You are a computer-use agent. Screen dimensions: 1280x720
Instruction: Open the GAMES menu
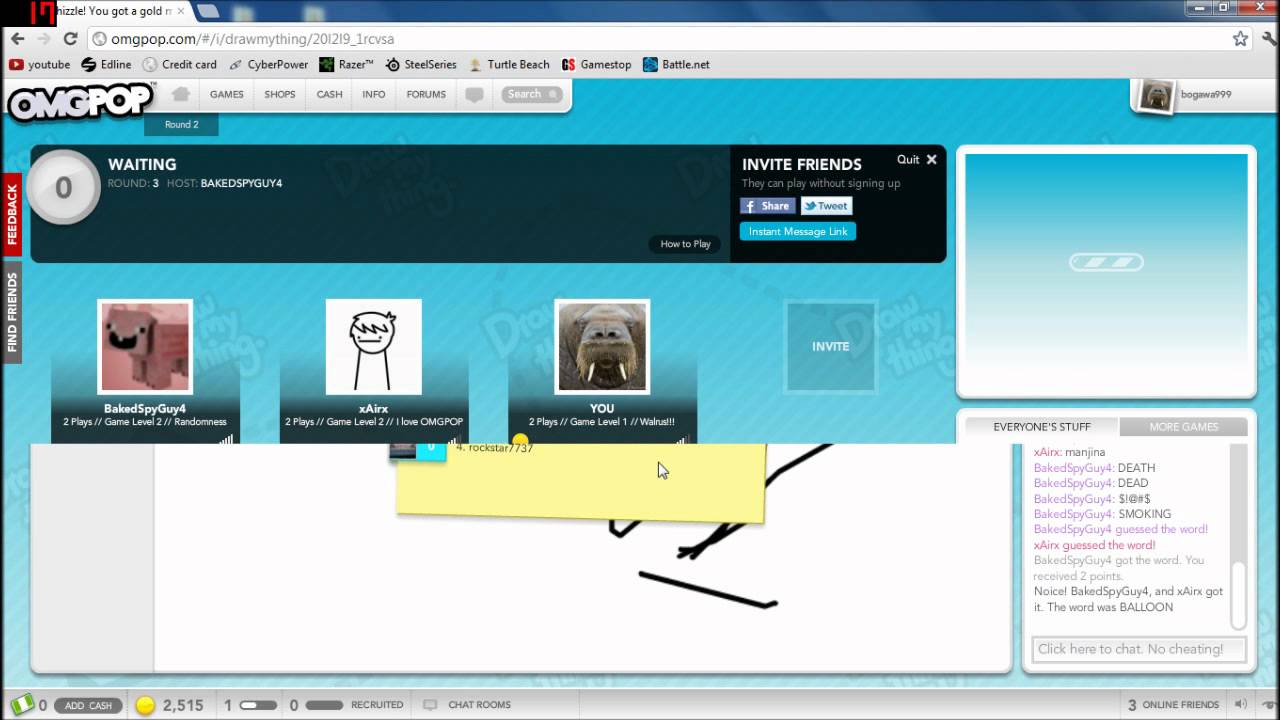click(227, 94)
